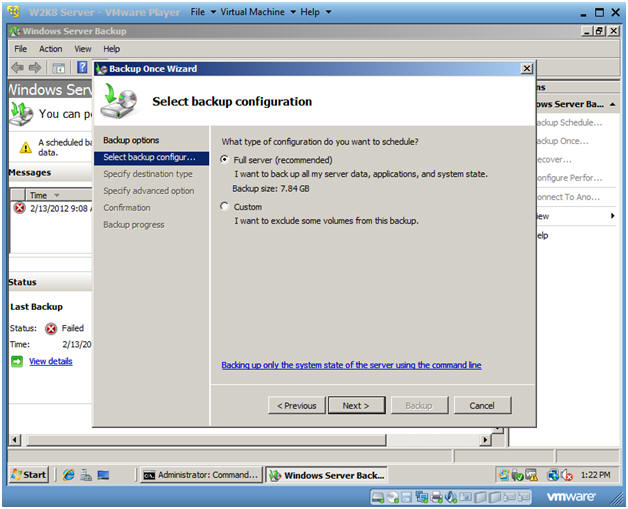Open the Action menu
This screenshot has height=509, width=628.
50,49
